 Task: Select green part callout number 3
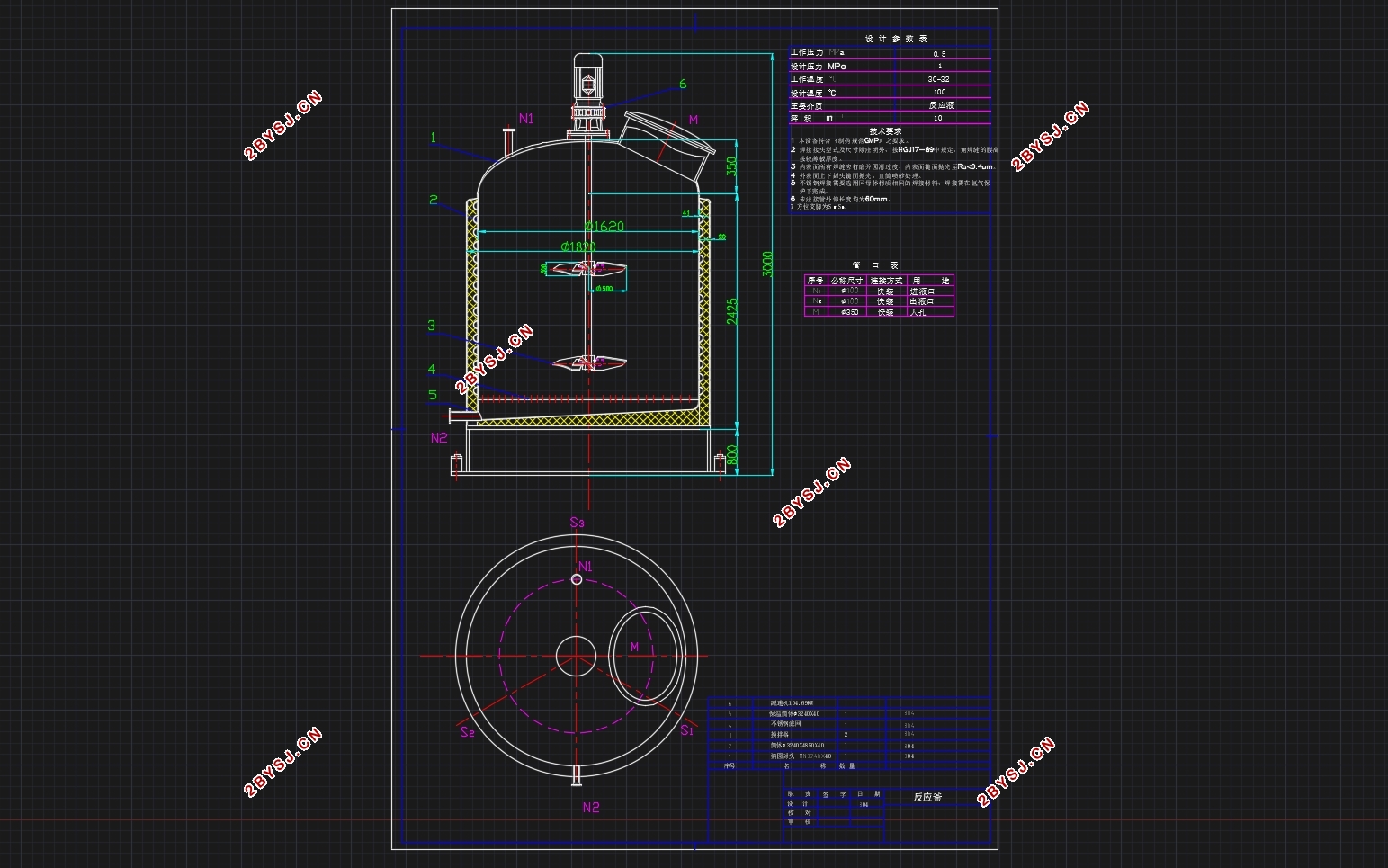click(431, 326)
